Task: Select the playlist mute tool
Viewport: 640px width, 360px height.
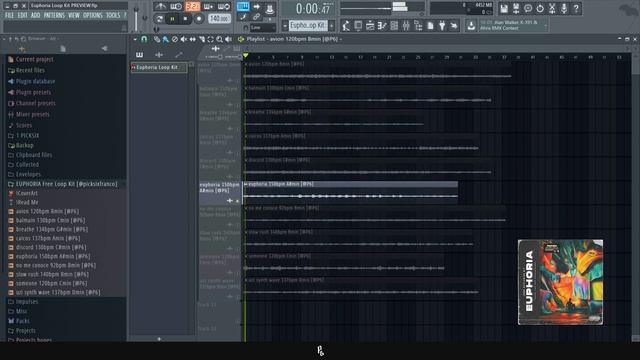Action: point(184,39)
